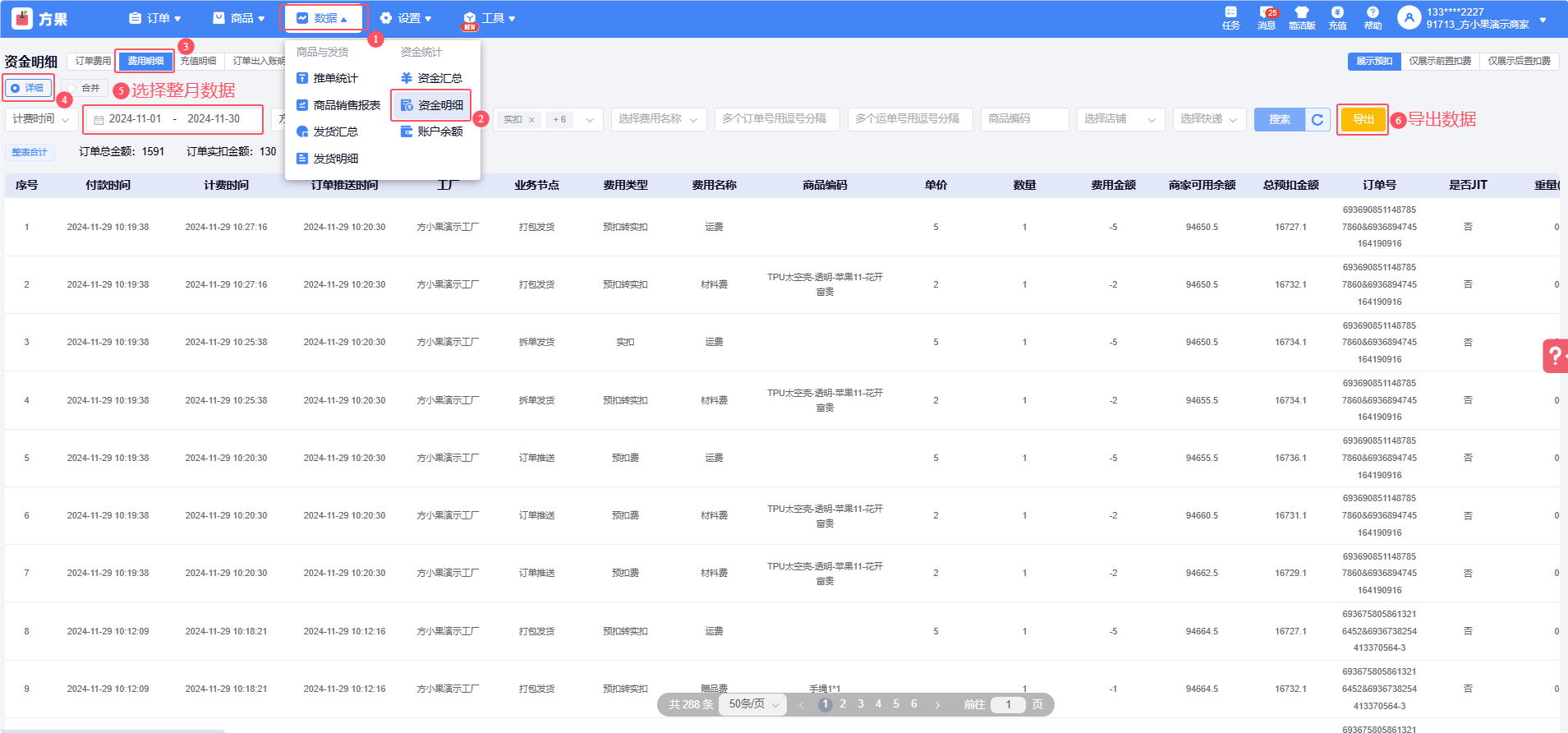Expand the 选择费用名称 dropdown
Image resolution: width=1568 pixels, height=733 pixels.
(x=658, y=120)
